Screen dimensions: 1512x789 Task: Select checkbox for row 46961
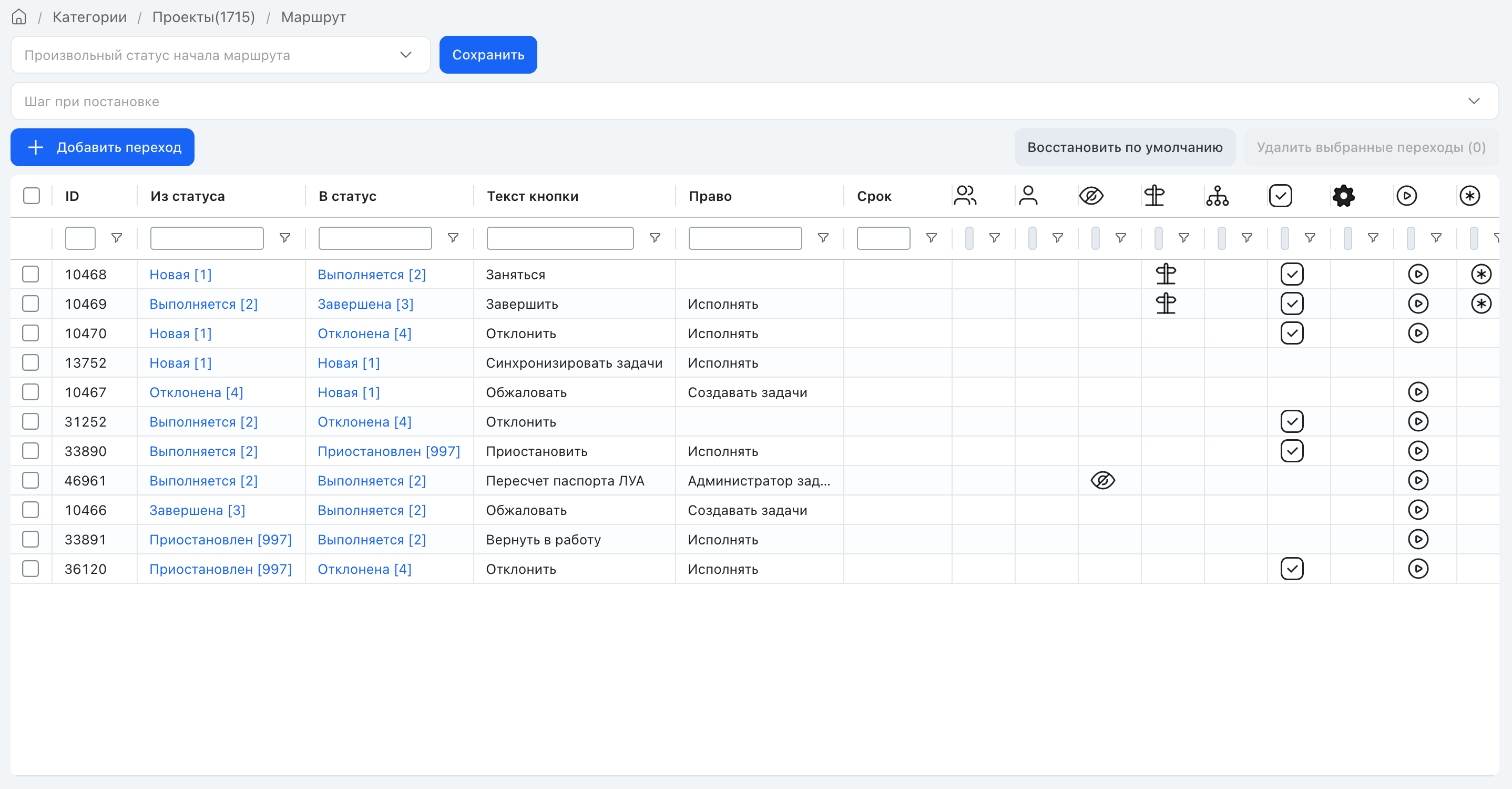[30, 480]
